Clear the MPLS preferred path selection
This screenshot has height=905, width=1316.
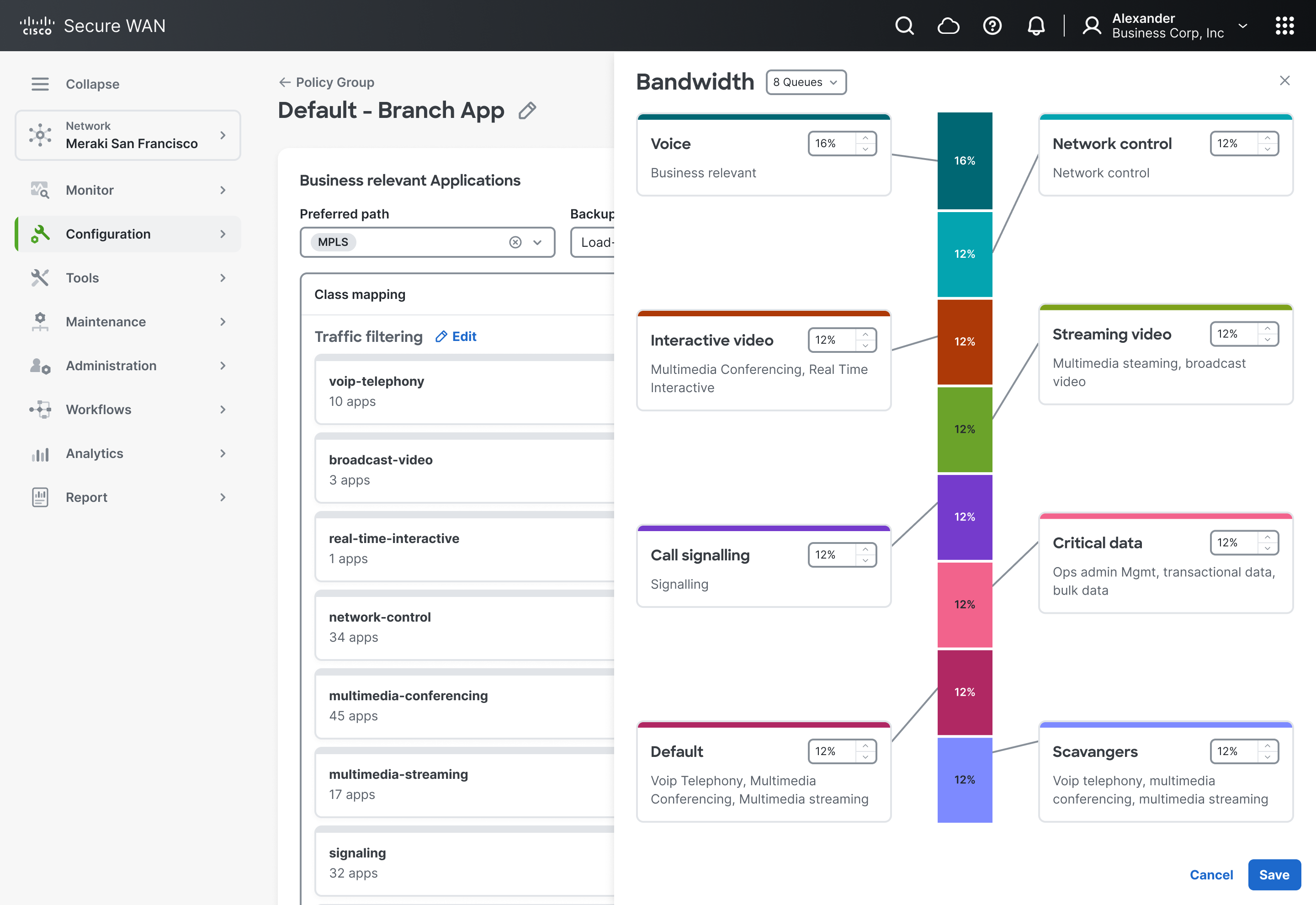[515, 243]
